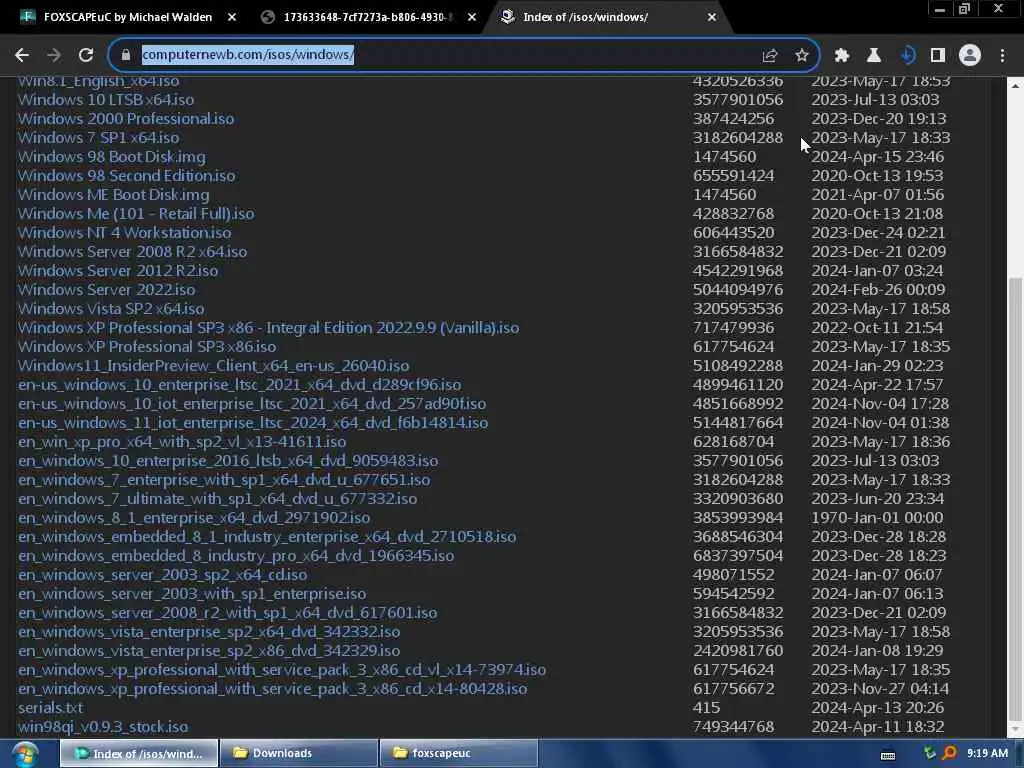This screenshot has width=1024, height=768.
Task: Download win98qi_v0.9.3_stock.iso
Action: click(103, 727)
